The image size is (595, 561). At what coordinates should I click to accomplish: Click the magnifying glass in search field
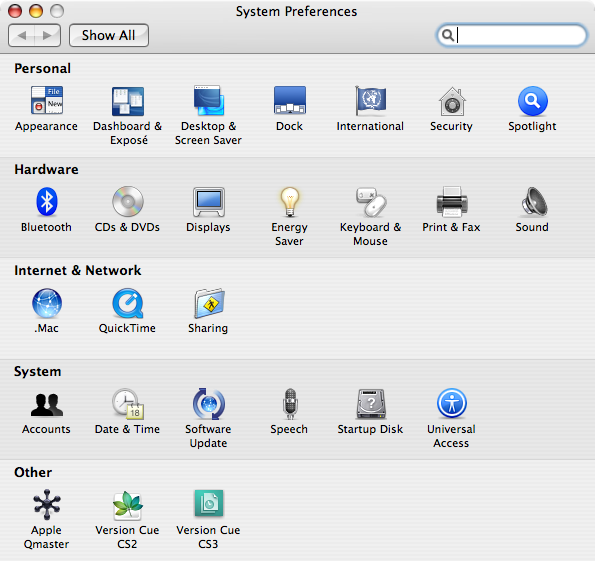tap(448, 35)
